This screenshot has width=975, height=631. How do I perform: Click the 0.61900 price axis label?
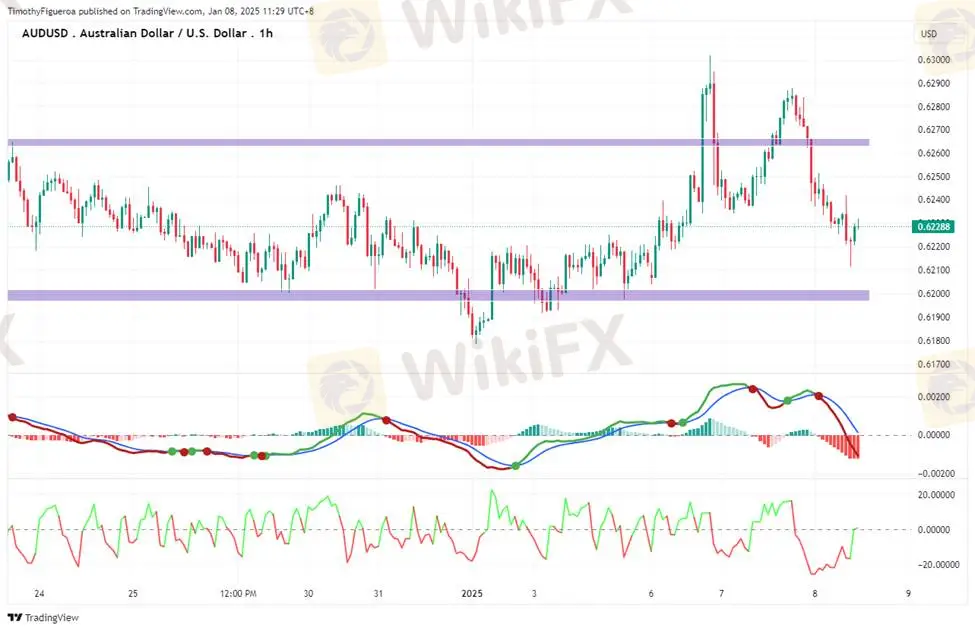point(934,317)
